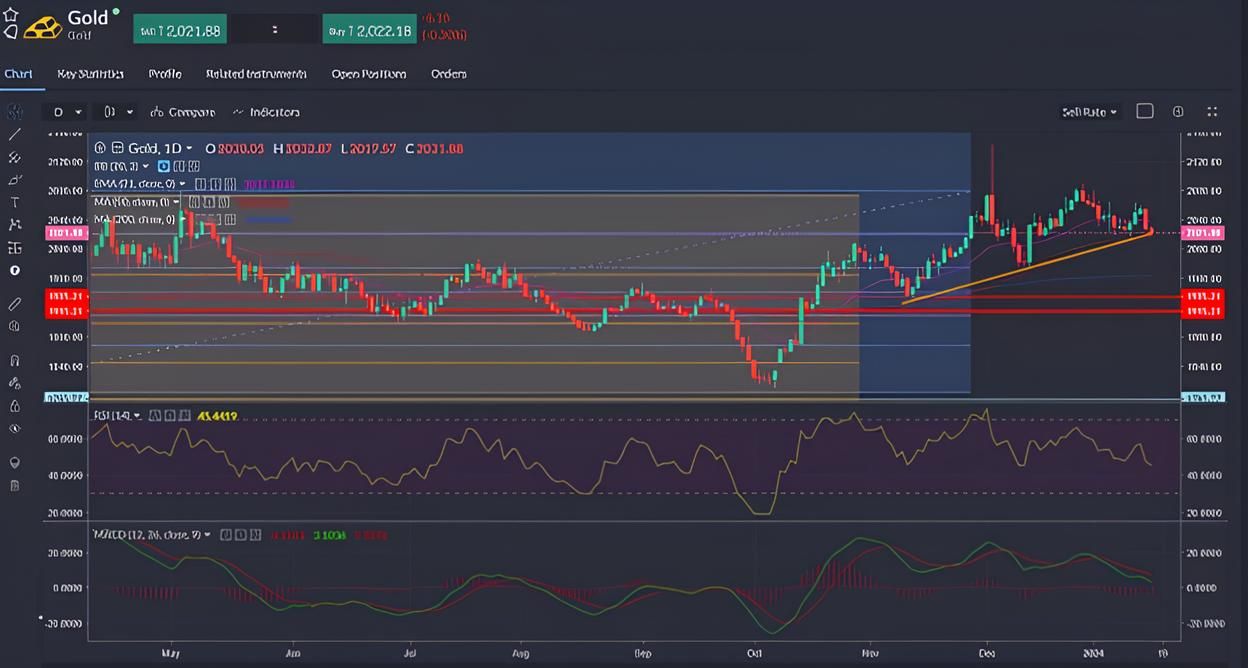Screen dimensions: 1248x668
Task: Expand the Gold, 1D symbol dropdown arrow
Action: [189, 148]
